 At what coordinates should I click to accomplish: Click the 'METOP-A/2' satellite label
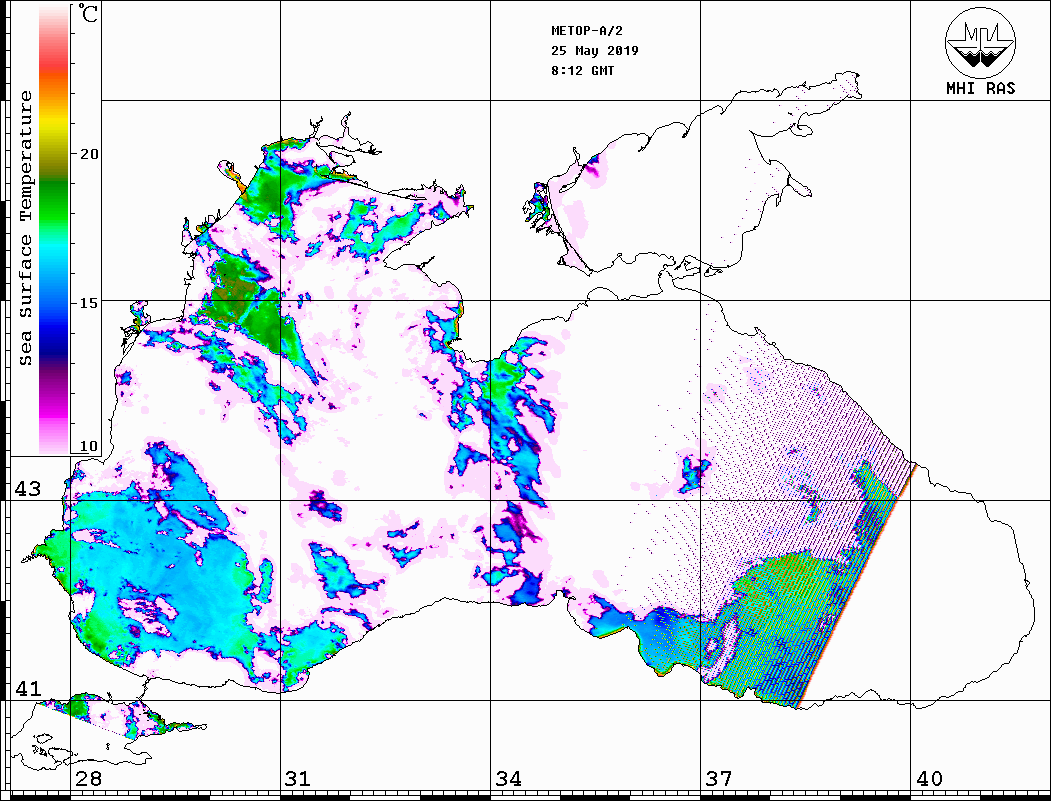(x=587, y=31)
